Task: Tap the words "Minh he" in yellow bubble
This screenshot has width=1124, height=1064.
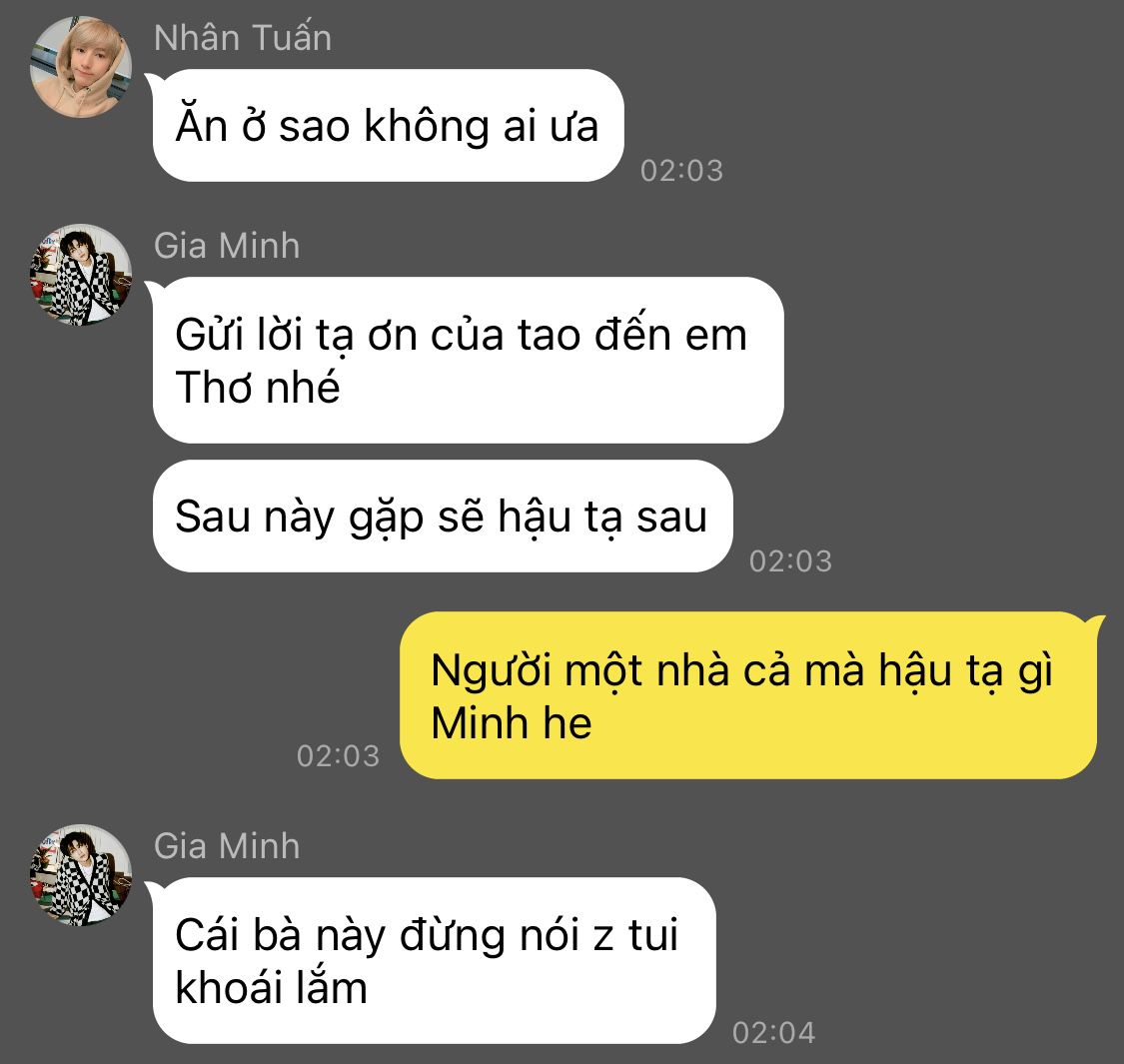Action: (512, 722)
